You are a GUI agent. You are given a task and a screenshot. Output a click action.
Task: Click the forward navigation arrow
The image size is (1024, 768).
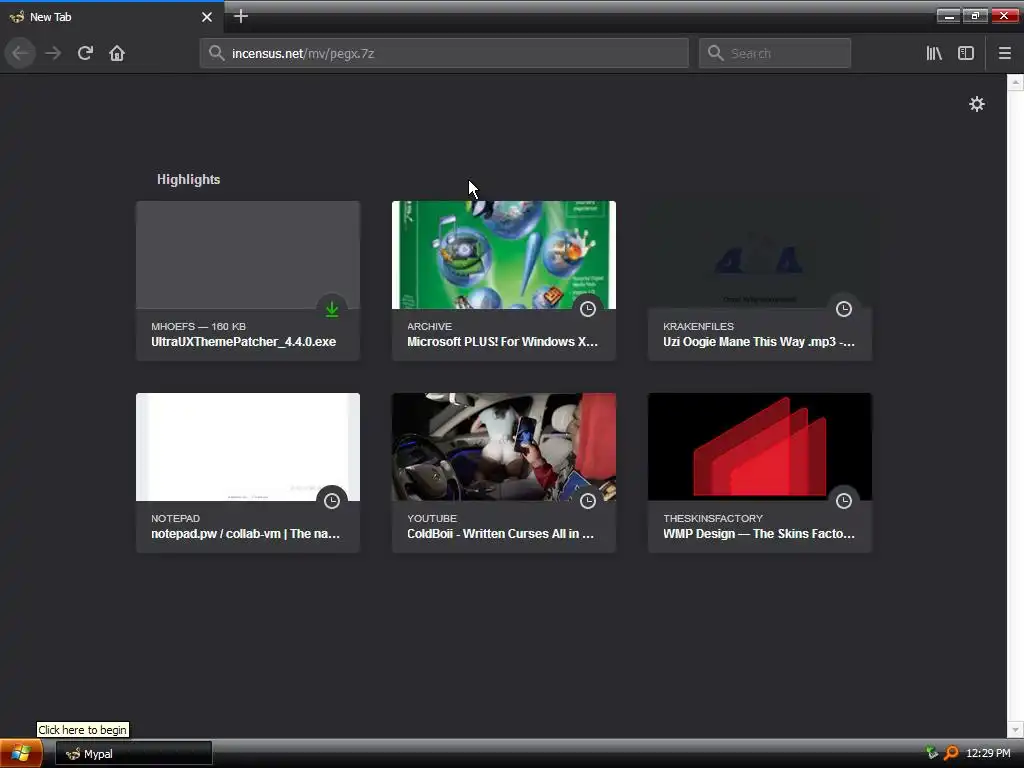pyautogui.click(x=53, y=53)
